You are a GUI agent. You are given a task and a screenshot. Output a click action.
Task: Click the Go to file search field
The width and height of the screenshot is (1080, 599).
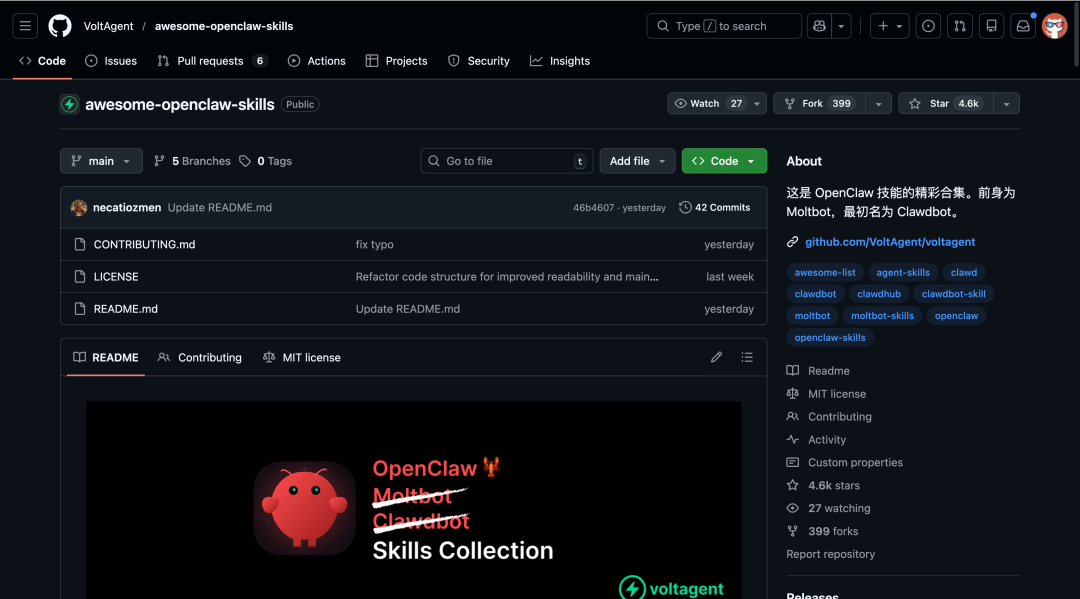coord(506,160)
